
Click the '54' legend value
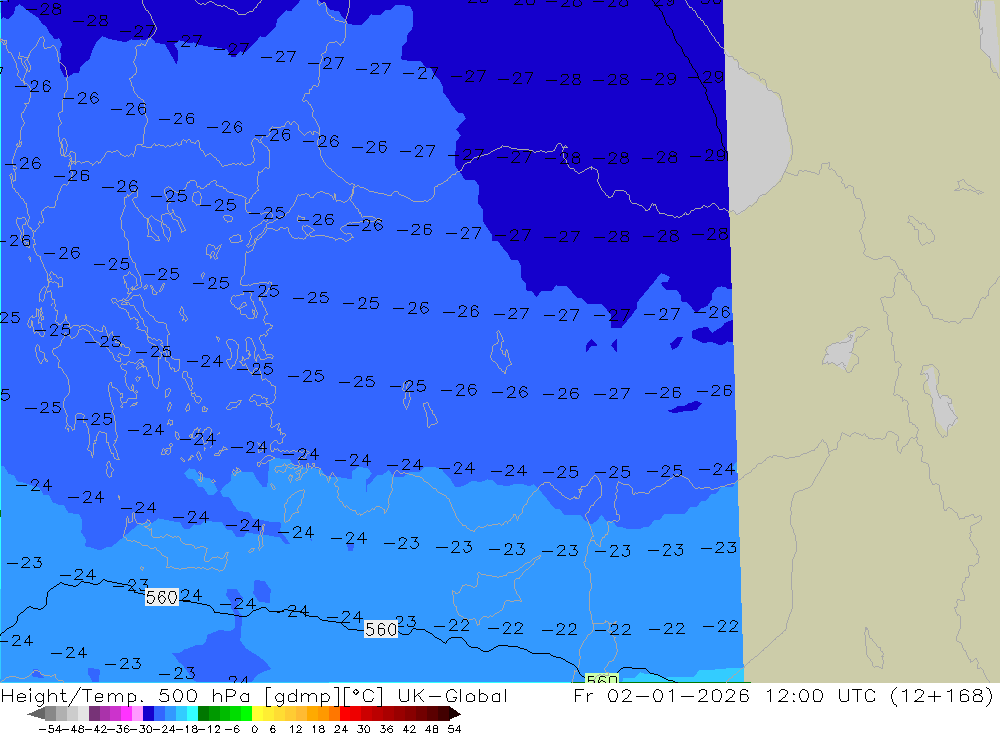[454, 729]
